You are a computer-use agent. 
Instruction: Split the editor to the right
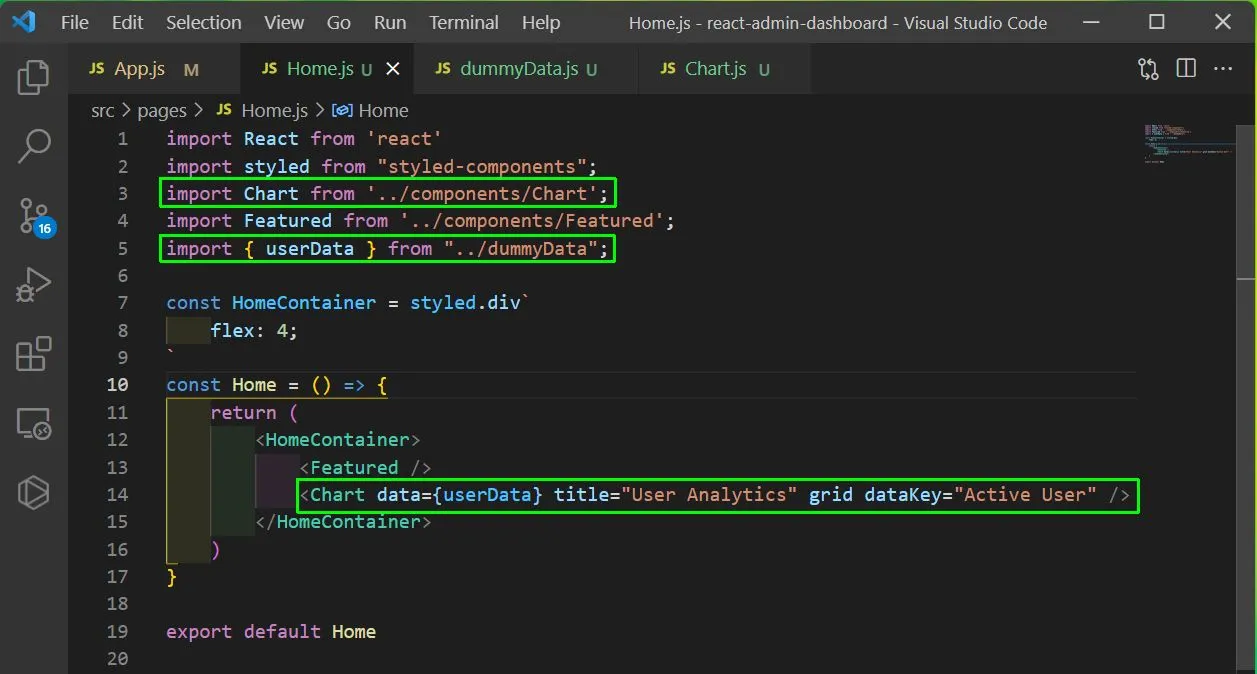coord(1186,69)
